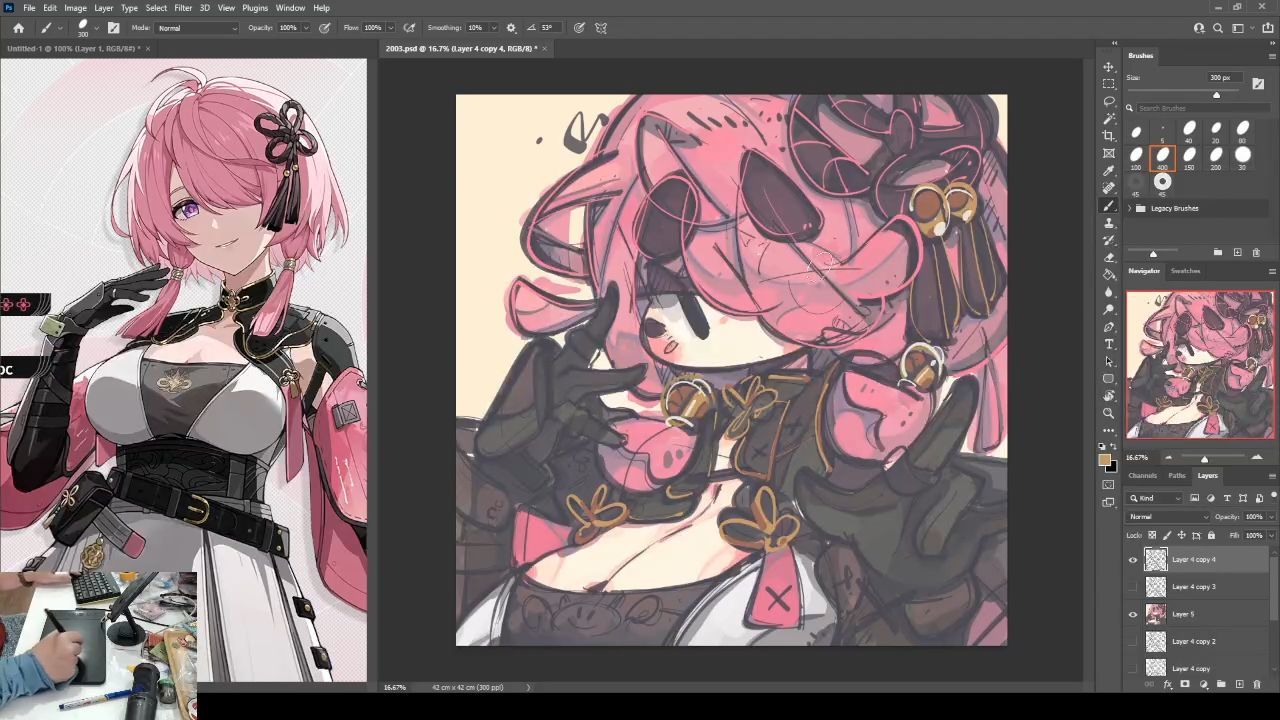This screenshot has height=720, width=1280.
Task: Open the smoothing options gear
Action: 511,28
